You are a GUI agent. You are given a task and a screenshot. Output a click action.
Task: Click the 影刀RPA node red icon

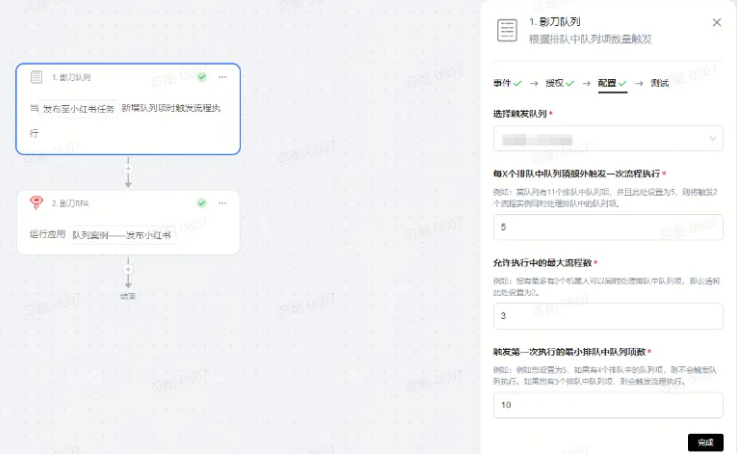pos(36,203)
